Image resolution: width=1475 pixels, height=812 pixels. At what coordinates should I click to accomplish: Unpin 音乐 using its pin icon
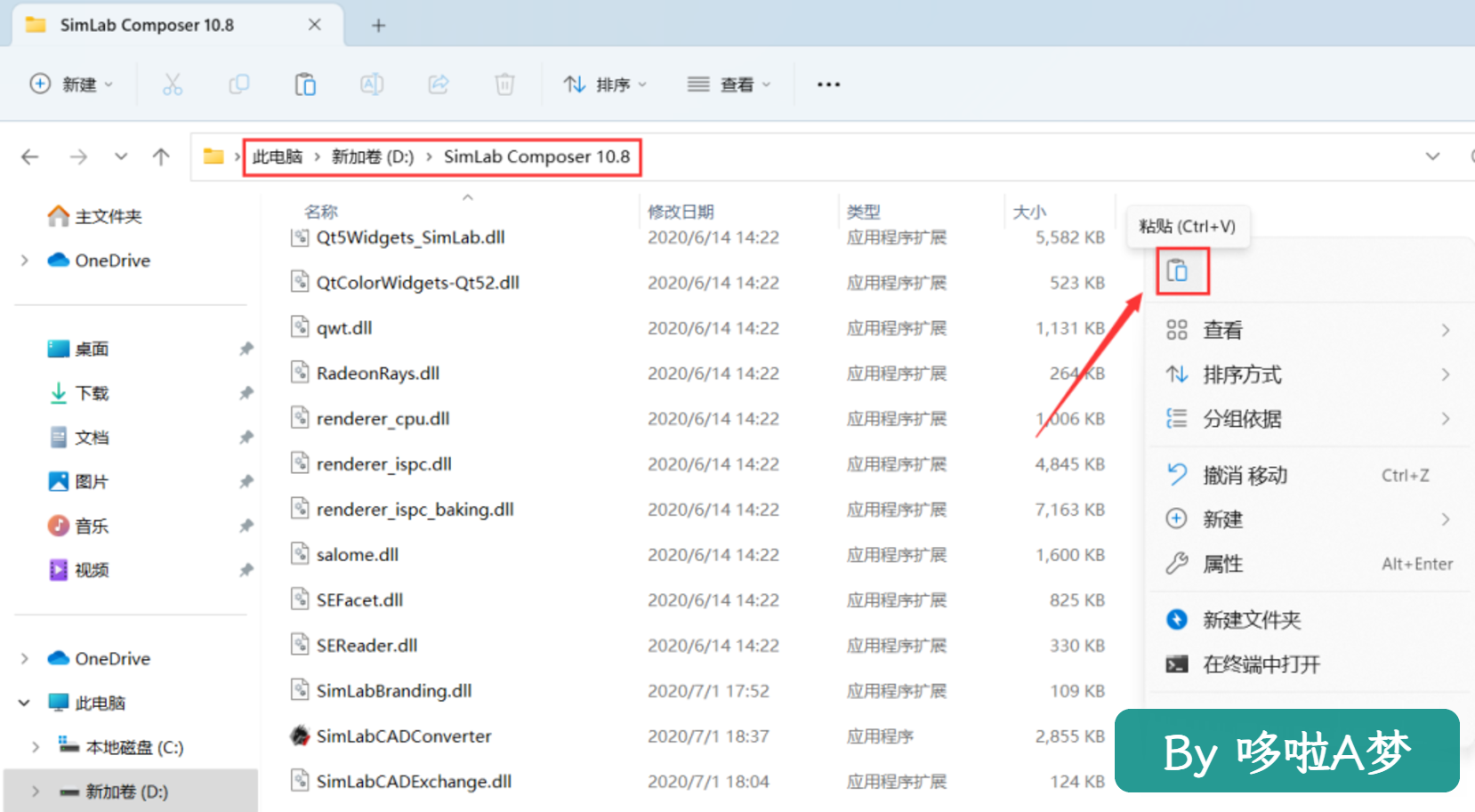tap(246, 526)
